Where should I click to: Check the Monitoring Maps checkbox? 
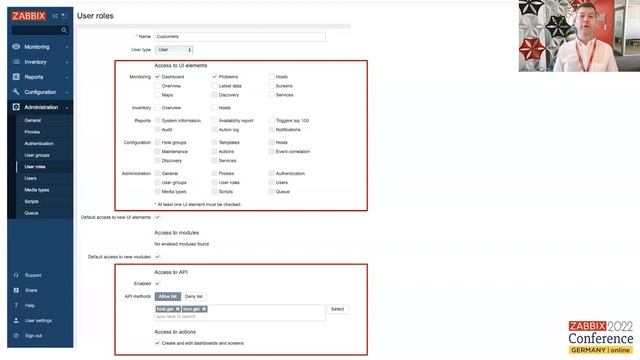157,95
